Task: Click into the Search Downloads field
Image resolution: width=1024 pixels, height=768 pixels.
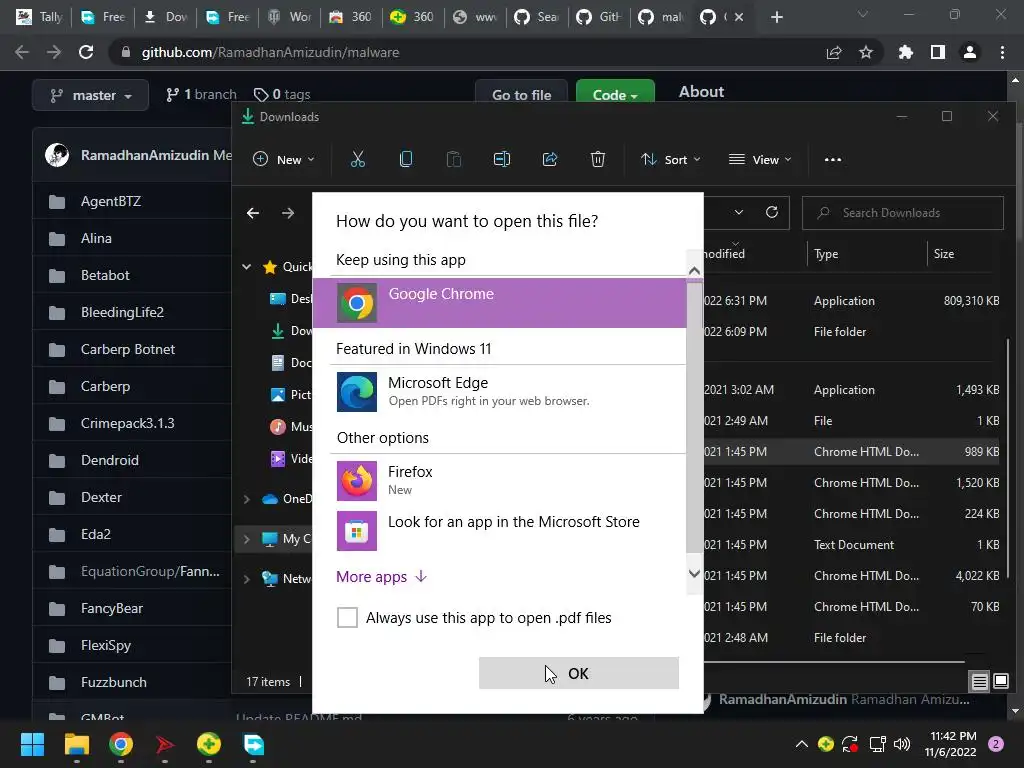Action: click(x=903, y=213)
